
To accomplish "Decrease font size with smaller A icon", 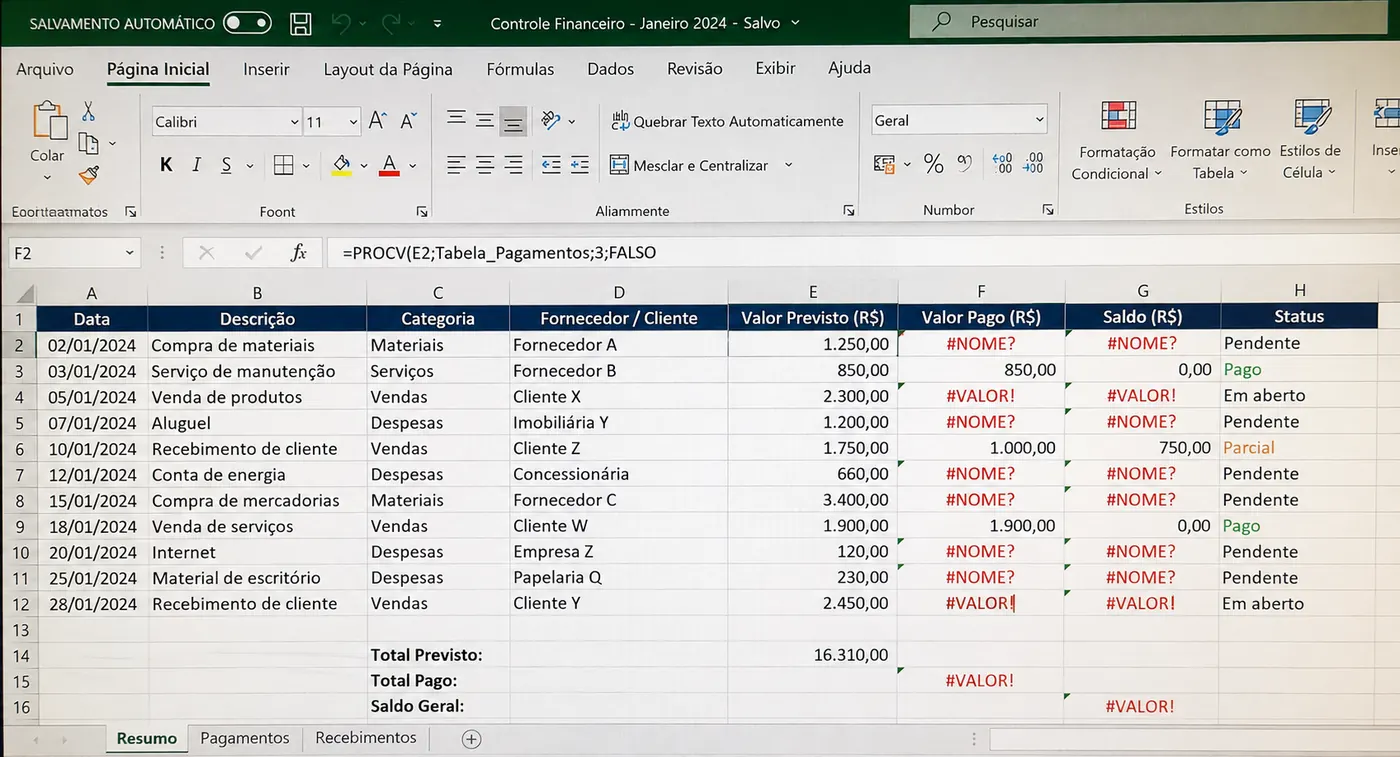I will [408, 121].
